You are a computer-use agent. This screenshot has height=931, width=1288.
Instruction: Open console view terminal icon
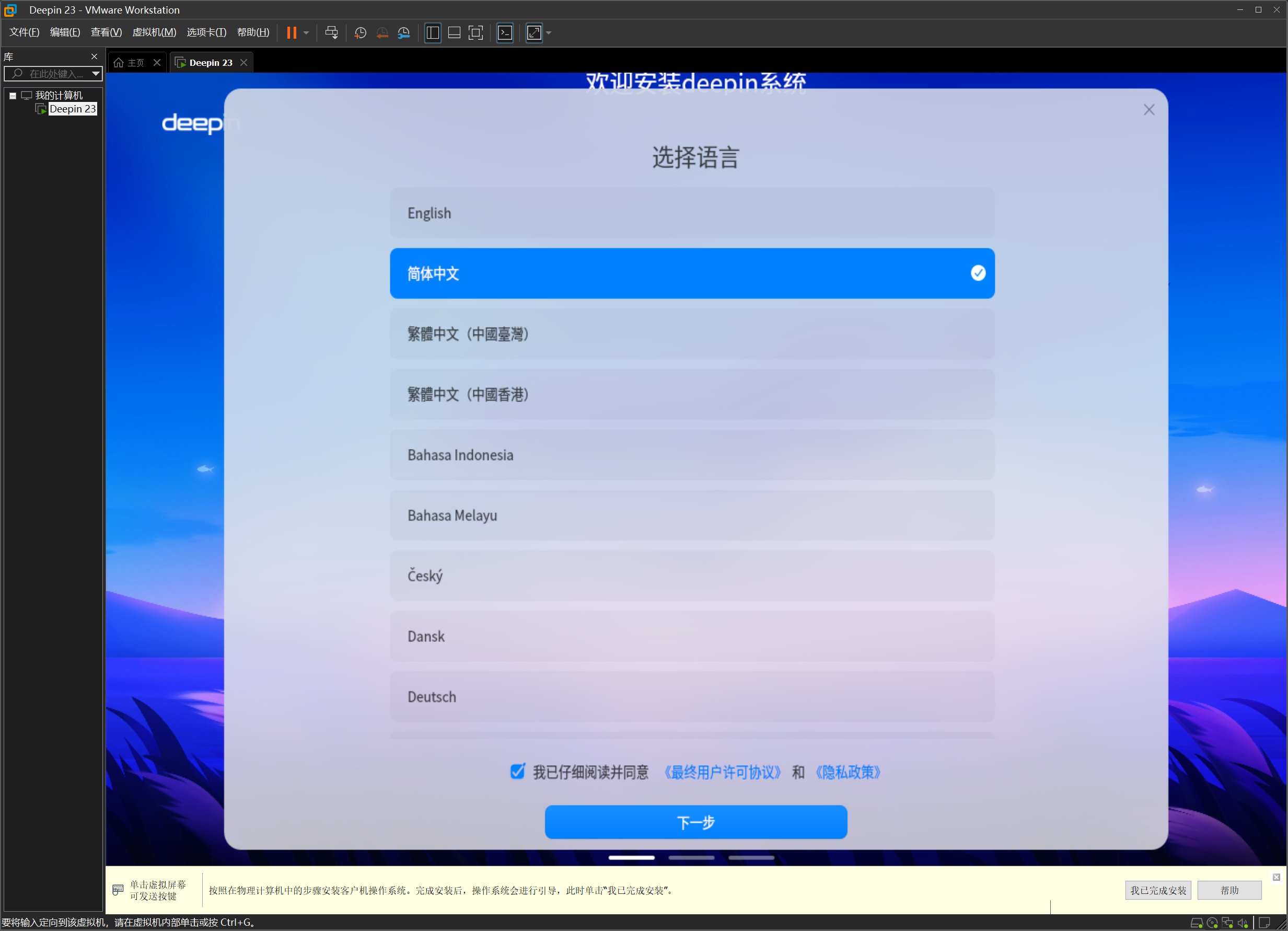[x=504, y=32]
